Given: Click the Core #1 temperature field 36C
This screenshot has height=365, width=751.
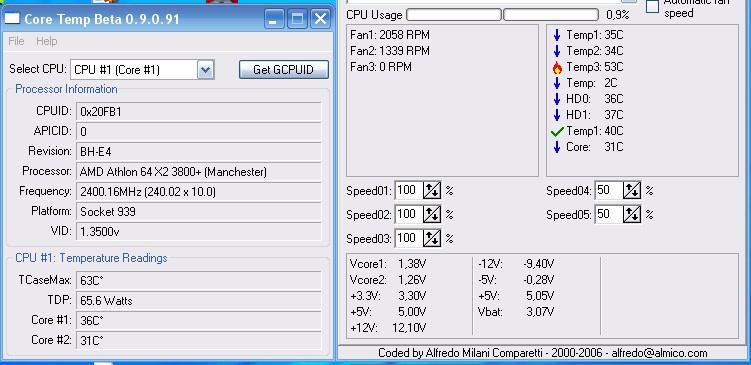Looking at the screenshot, I should click(x=198, y=320).
